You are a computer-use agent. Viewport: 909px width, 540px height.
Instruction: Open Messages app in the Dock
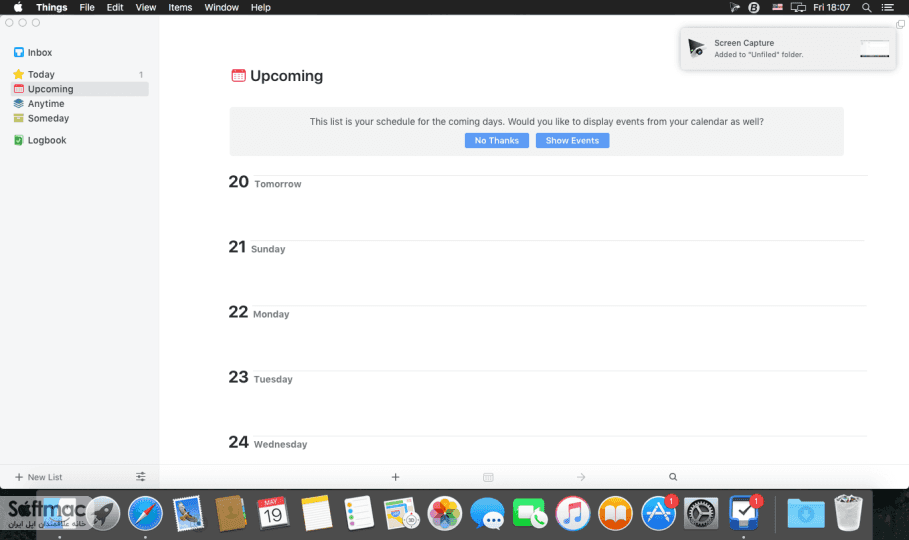[487, 514]
